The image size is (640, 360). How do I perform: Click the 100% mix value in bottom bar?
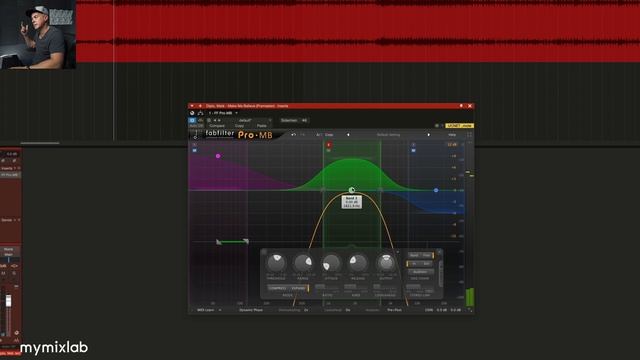(429, 310)
